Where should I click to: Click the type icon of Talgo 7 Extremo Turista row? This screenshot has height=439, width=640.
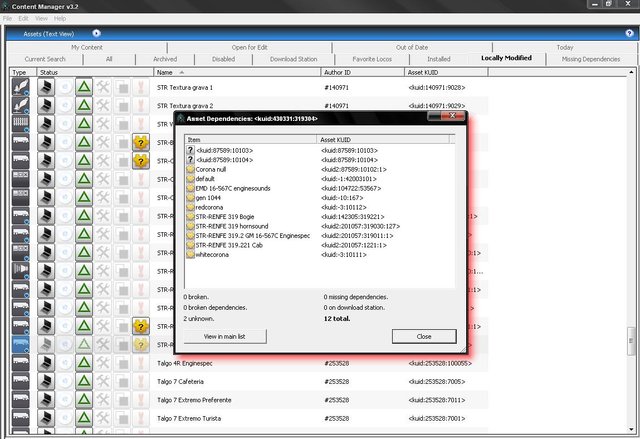(19, 417)
